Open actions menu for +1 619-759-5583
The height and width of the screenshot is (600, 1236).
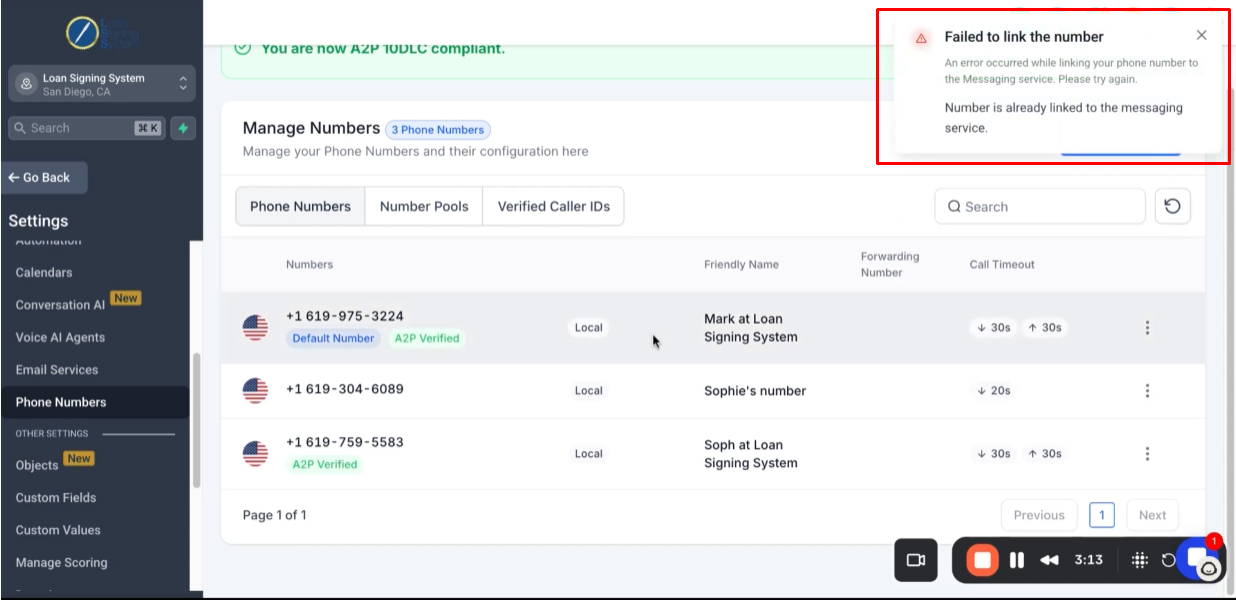[1147, 453]
